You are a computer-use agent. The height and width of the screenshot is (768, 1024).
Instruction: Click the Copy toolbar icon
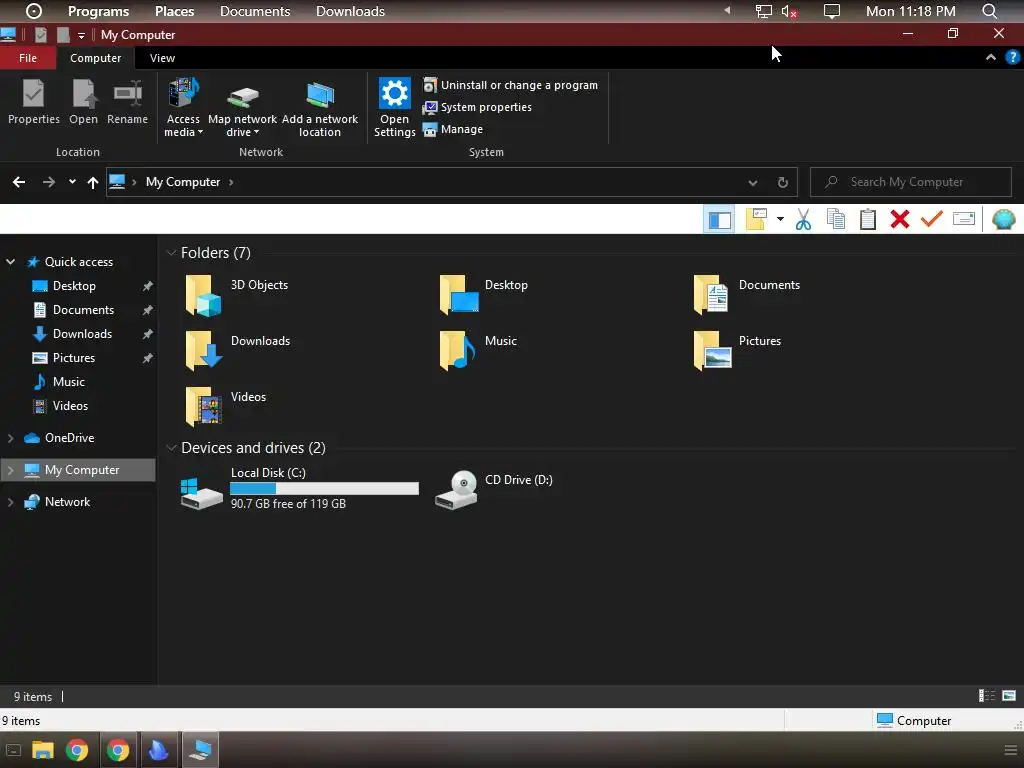click(836, 219)
